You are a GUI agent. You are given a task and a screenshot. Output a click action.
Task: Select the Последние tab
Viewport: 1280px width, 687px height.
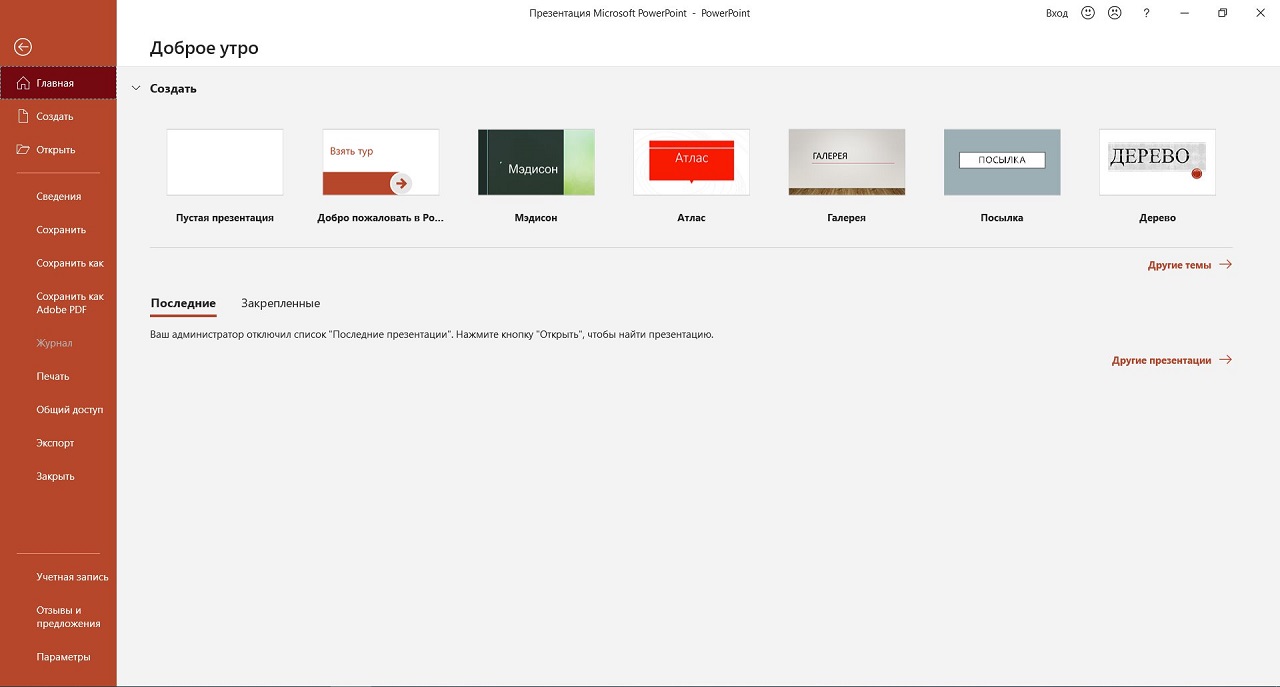click(183, 303)
